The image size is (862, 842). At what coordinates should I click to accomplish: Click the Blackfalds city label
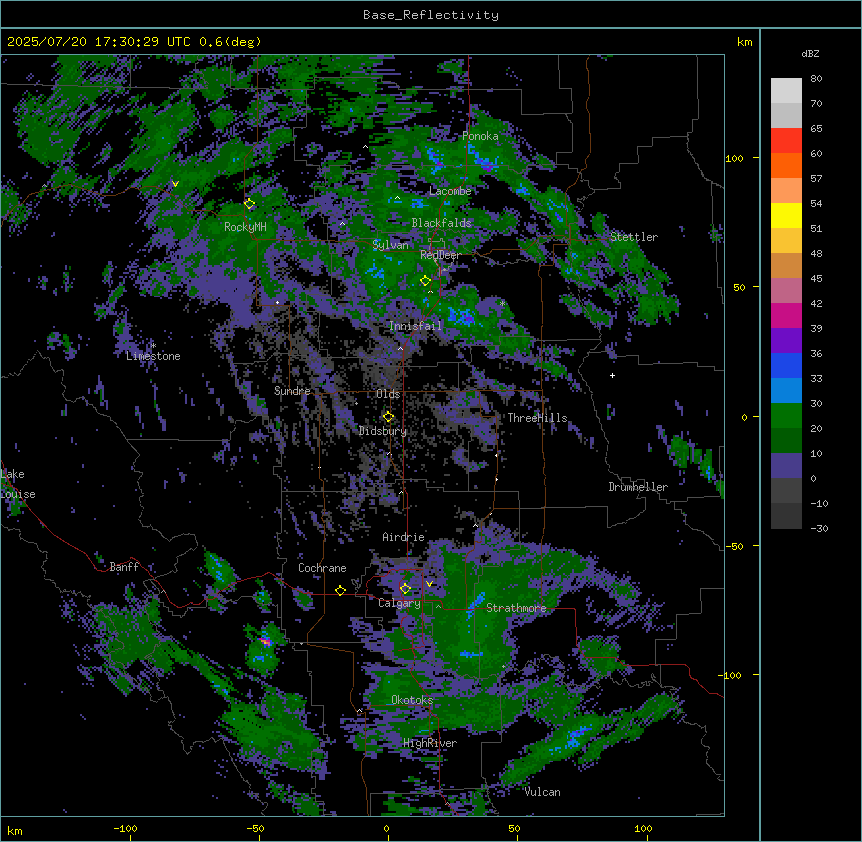tap(441, 223)
